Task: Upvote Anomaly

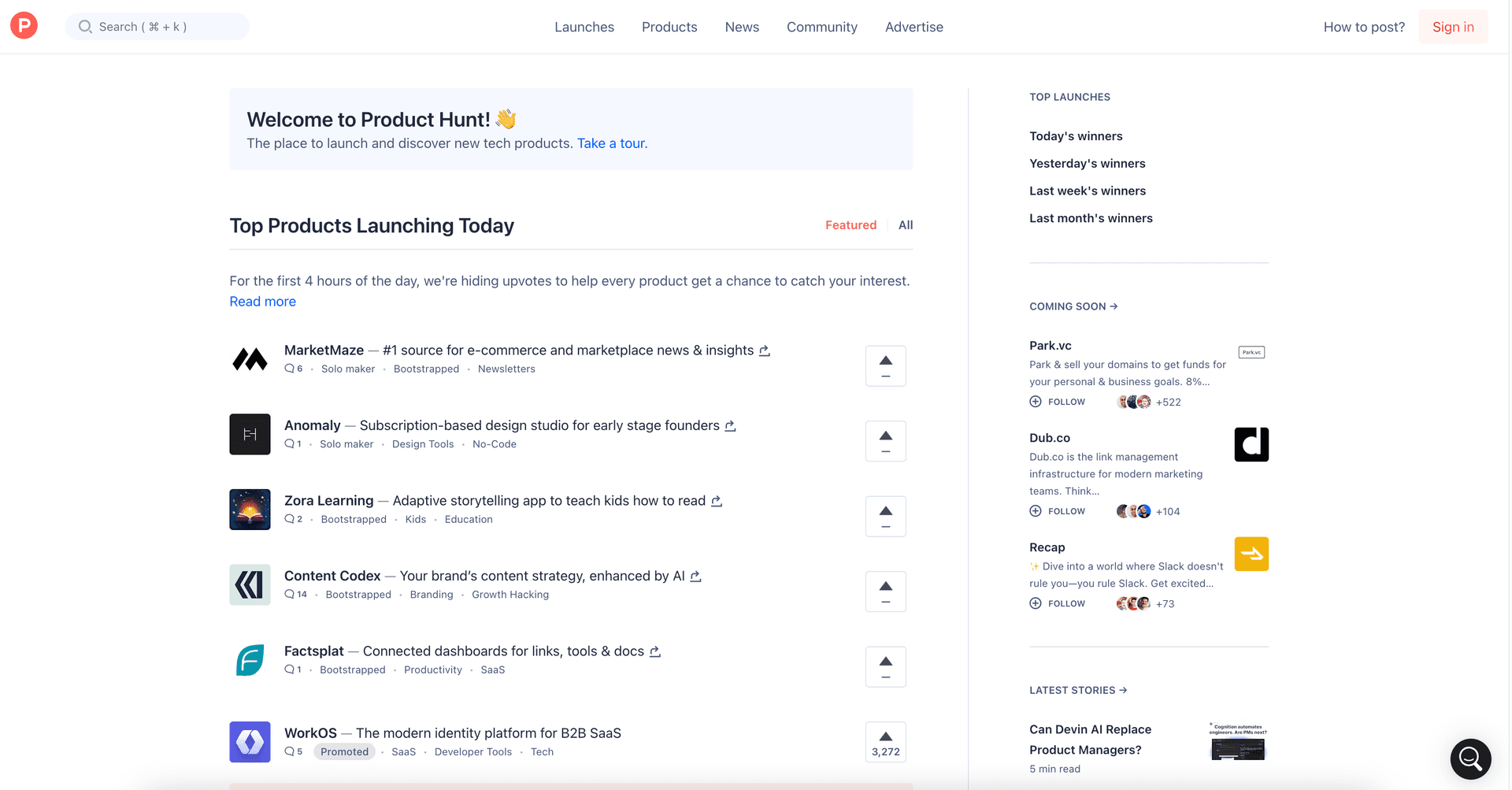Action: pyautogui.click(x=886, y=441)
